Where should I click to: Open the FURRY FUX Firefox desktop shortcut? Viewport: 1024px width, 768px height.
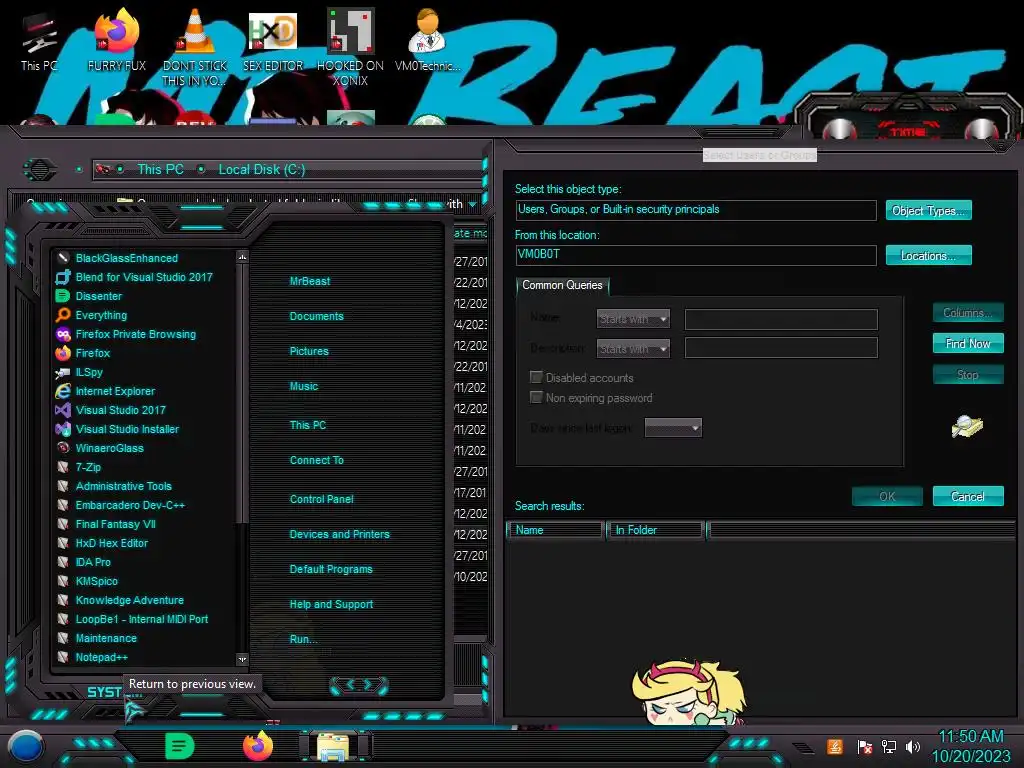point(116,40)
